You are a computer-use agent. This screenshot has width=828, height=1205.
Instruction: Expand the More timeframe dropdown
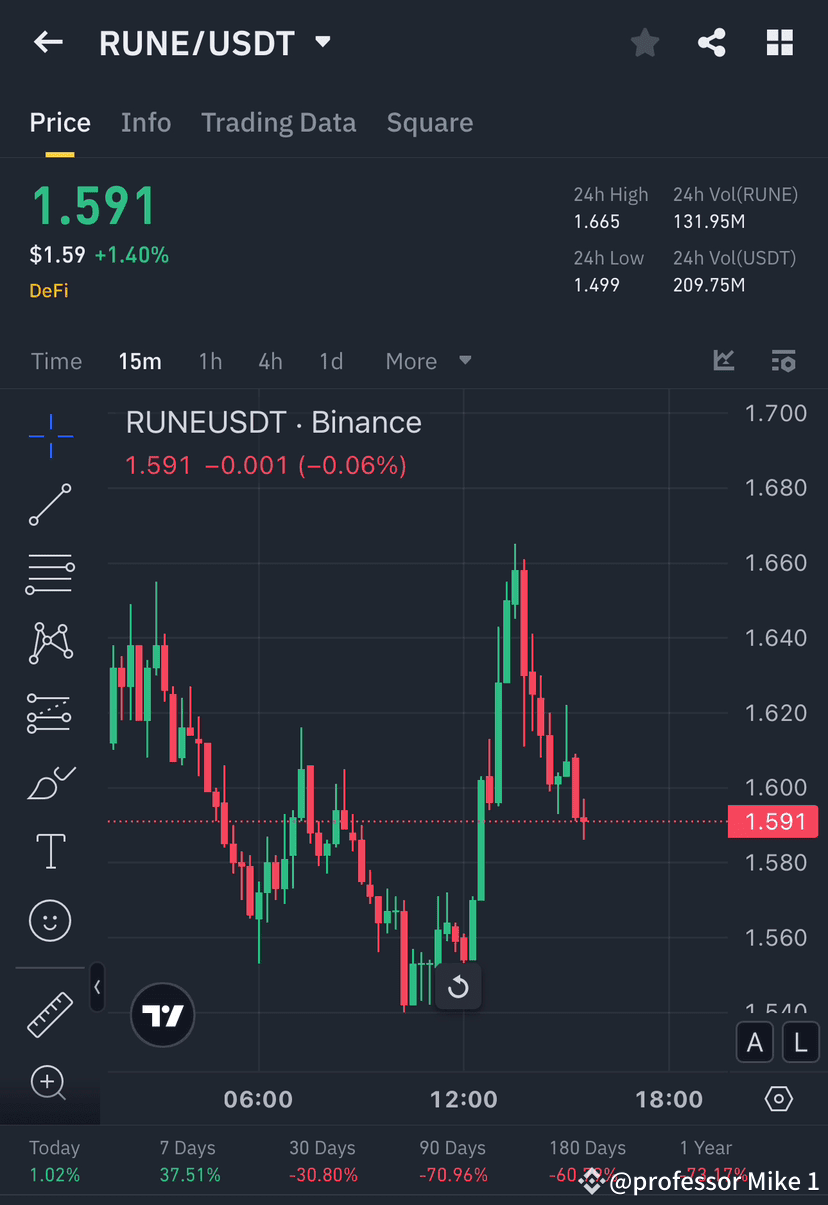click(x=428, y=361)
